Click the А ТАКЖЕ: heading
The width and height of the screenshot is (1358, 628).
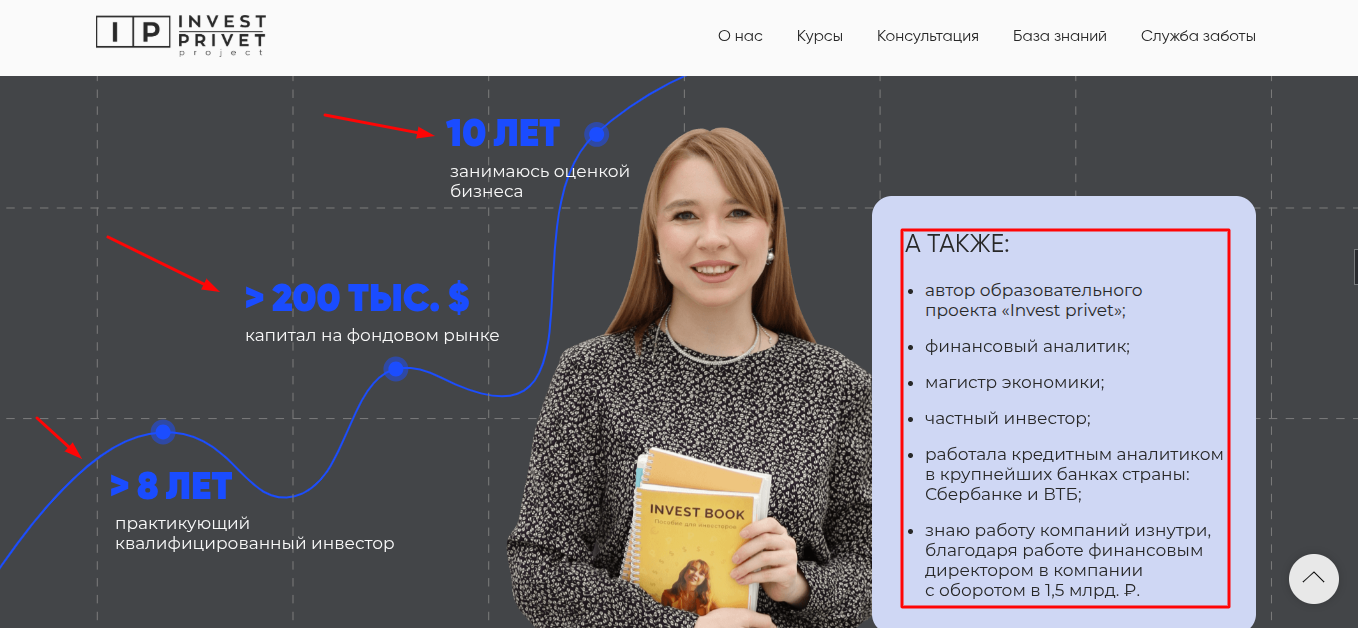click(957, 244)
